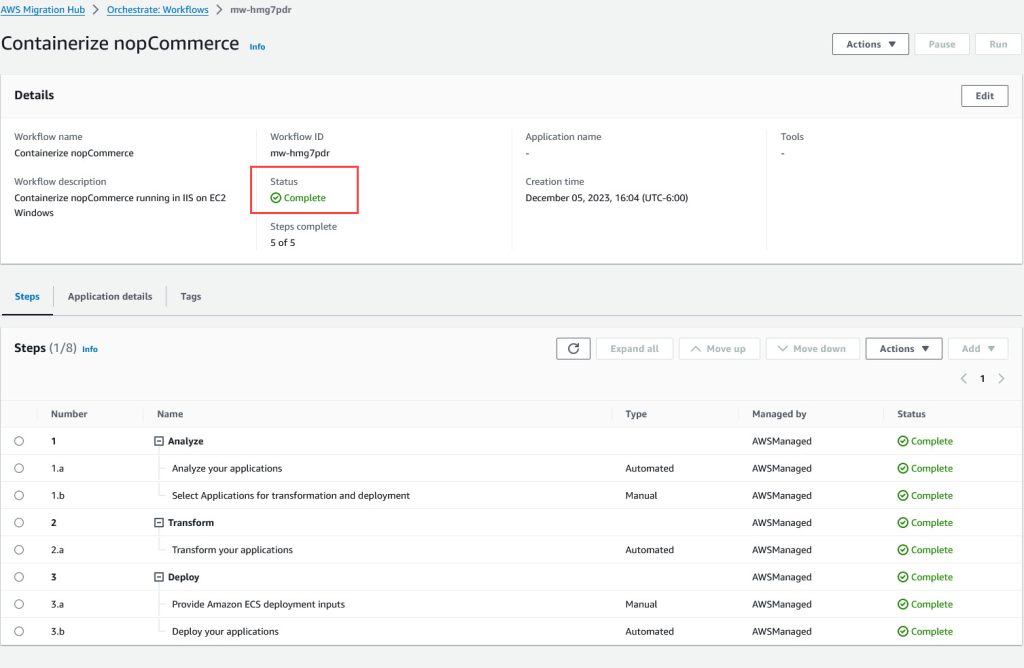
Task: Click the workflow ID value mw-hmg7pdr in Details
Action: (x=300, y=153)
